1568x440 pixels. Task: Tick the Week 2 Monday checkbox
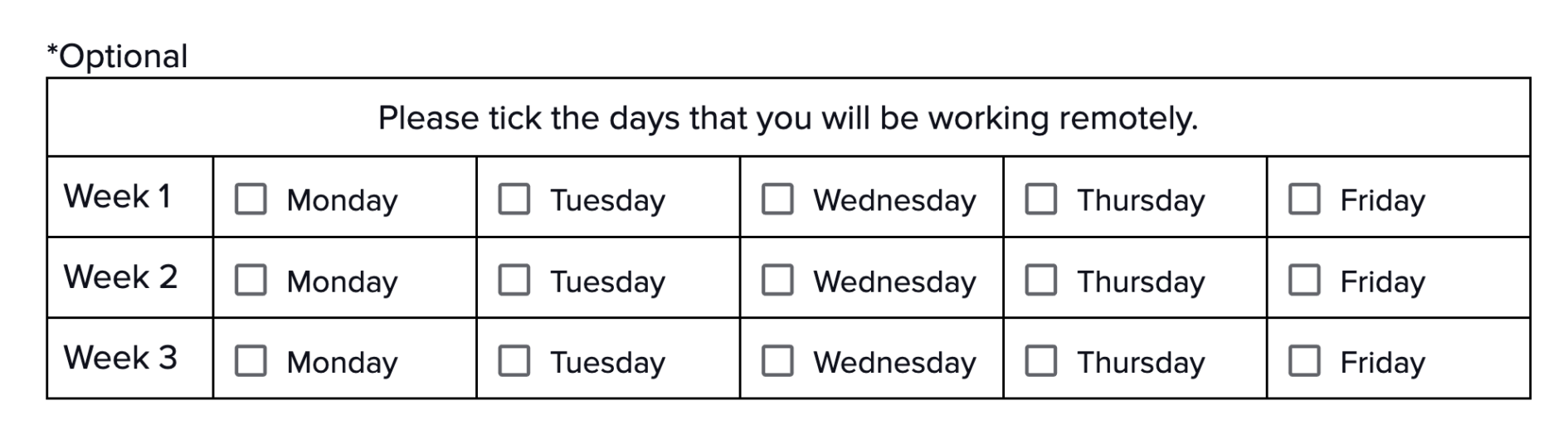[251, 281]
